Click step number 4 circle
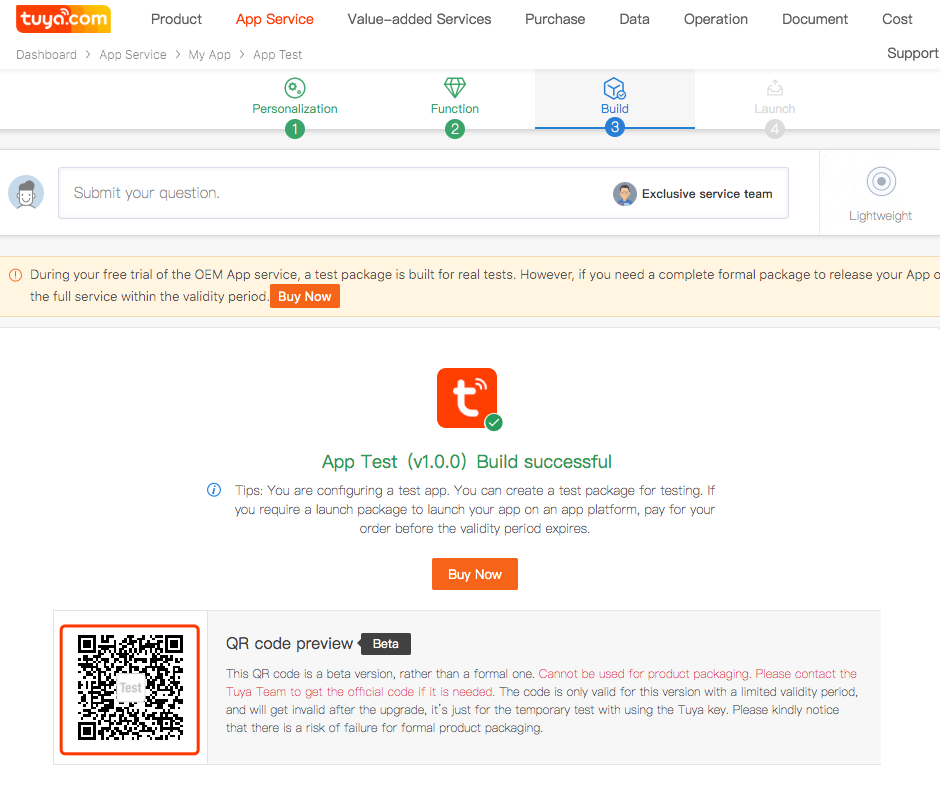 (775, 129)
